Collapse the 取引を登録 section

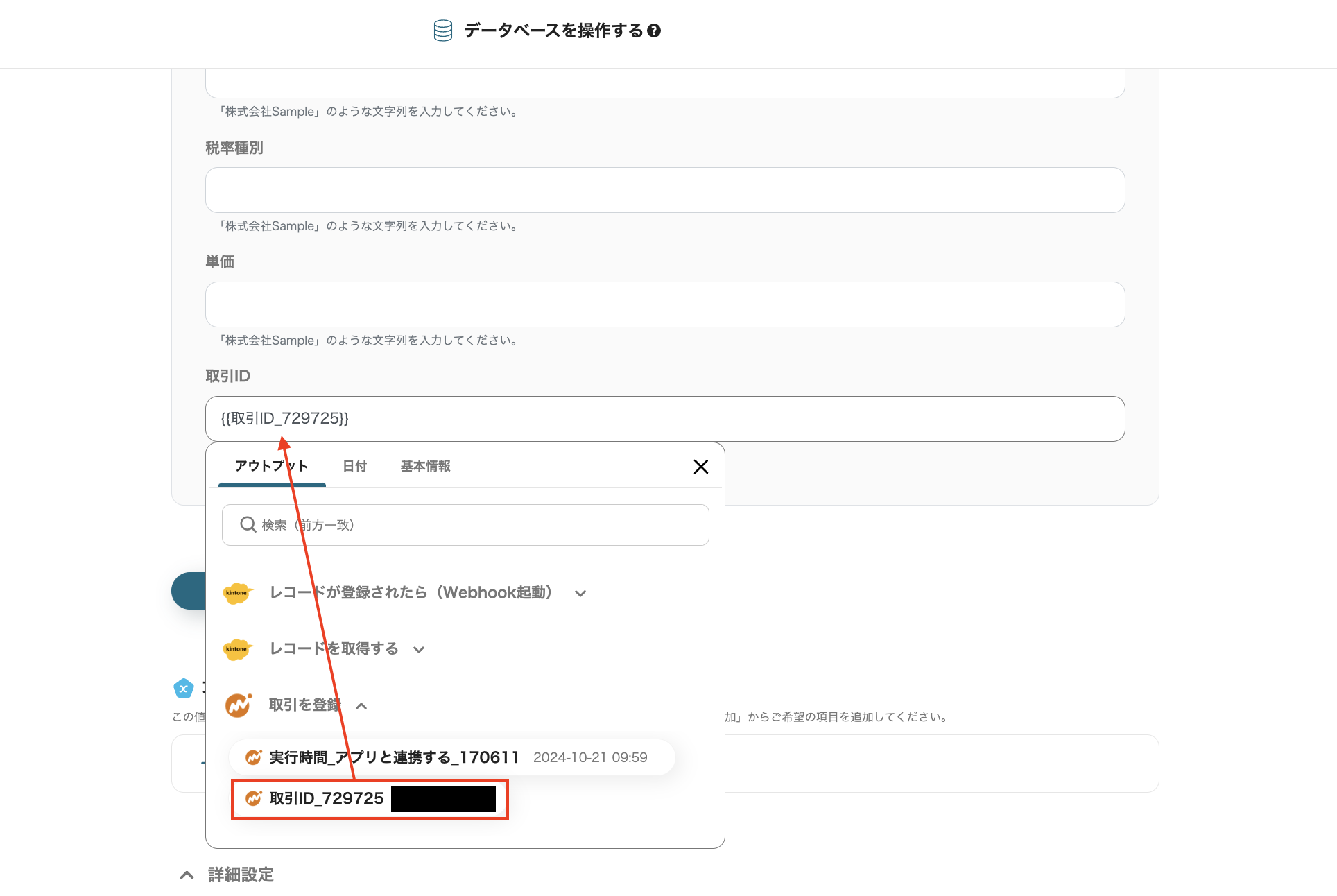coord(361,706)
